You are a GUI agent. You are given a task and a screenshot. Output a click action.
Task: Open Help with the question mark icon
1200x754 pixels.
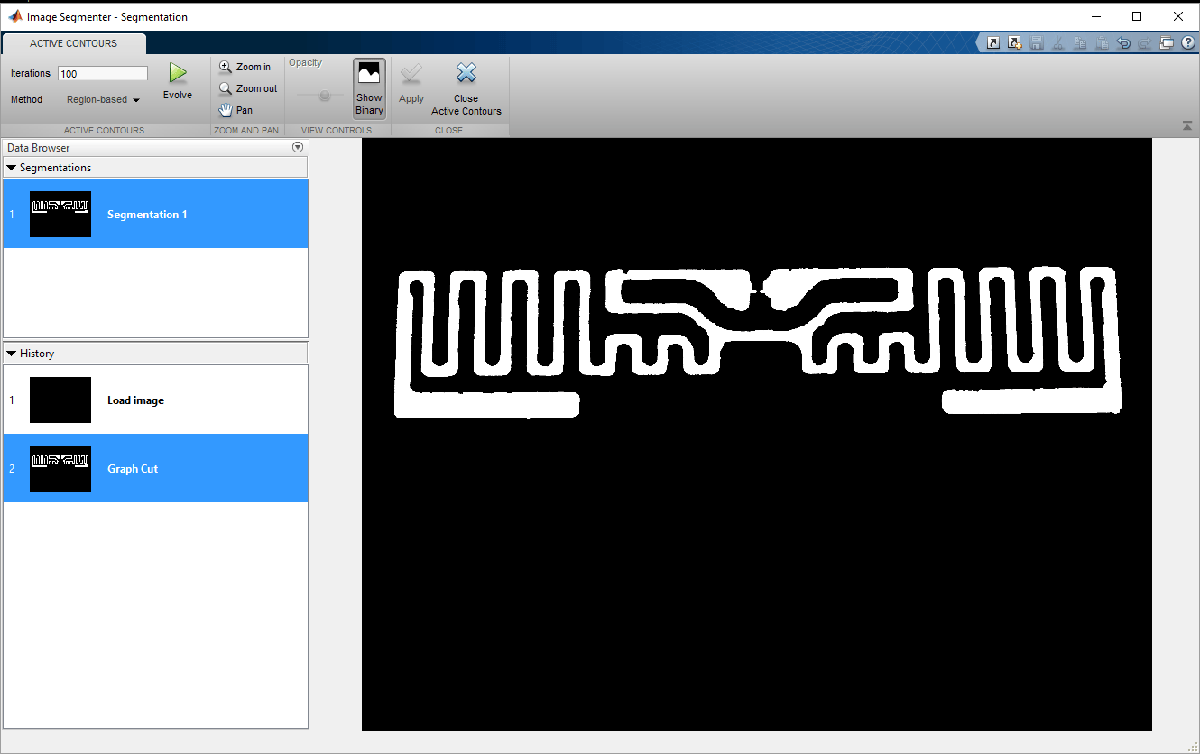(1187, 43)
